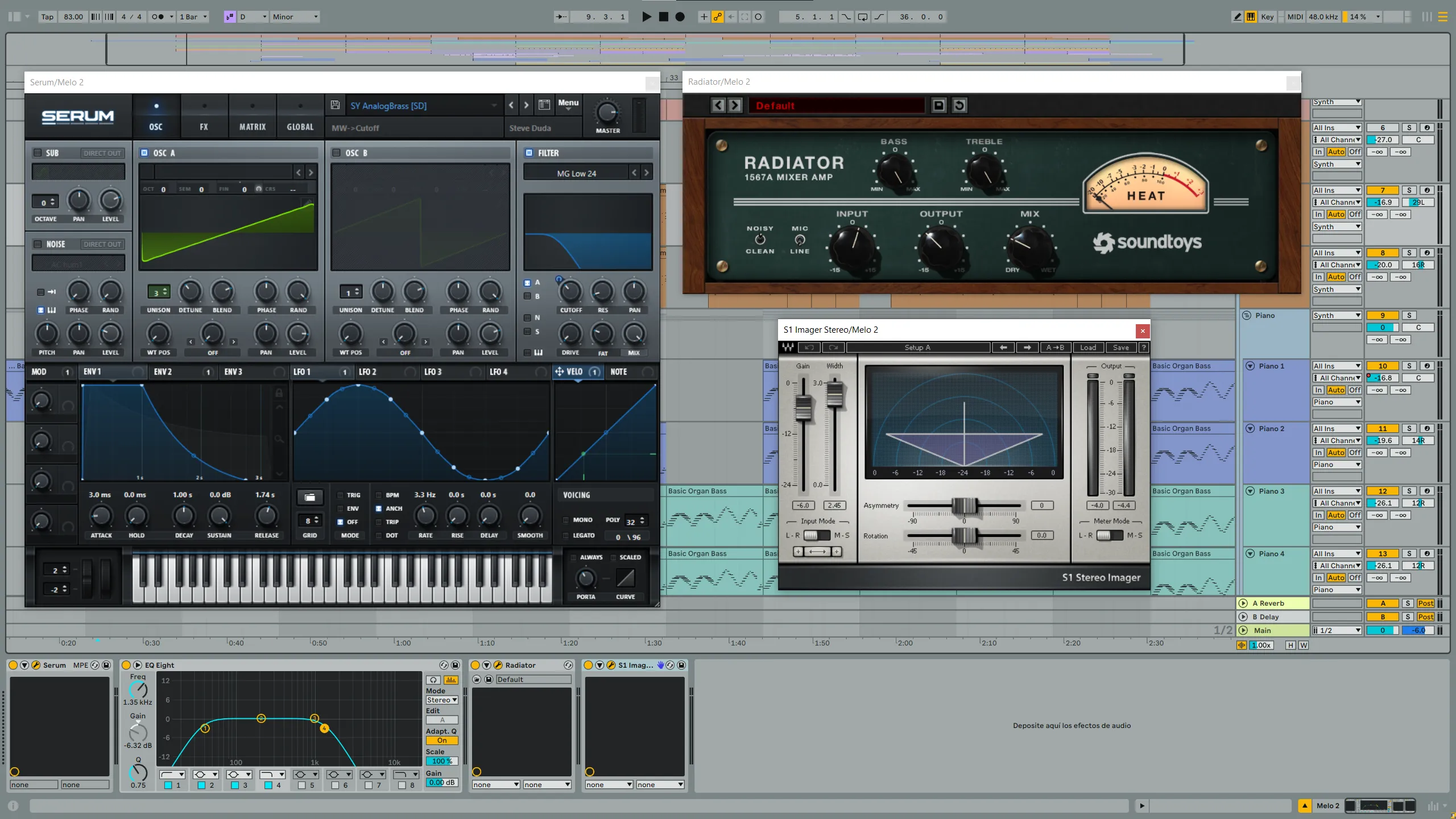Enable LFO TRIG mode checkbox
Image resolution: width=1456 pixels, height=819 pixels.
340,495
